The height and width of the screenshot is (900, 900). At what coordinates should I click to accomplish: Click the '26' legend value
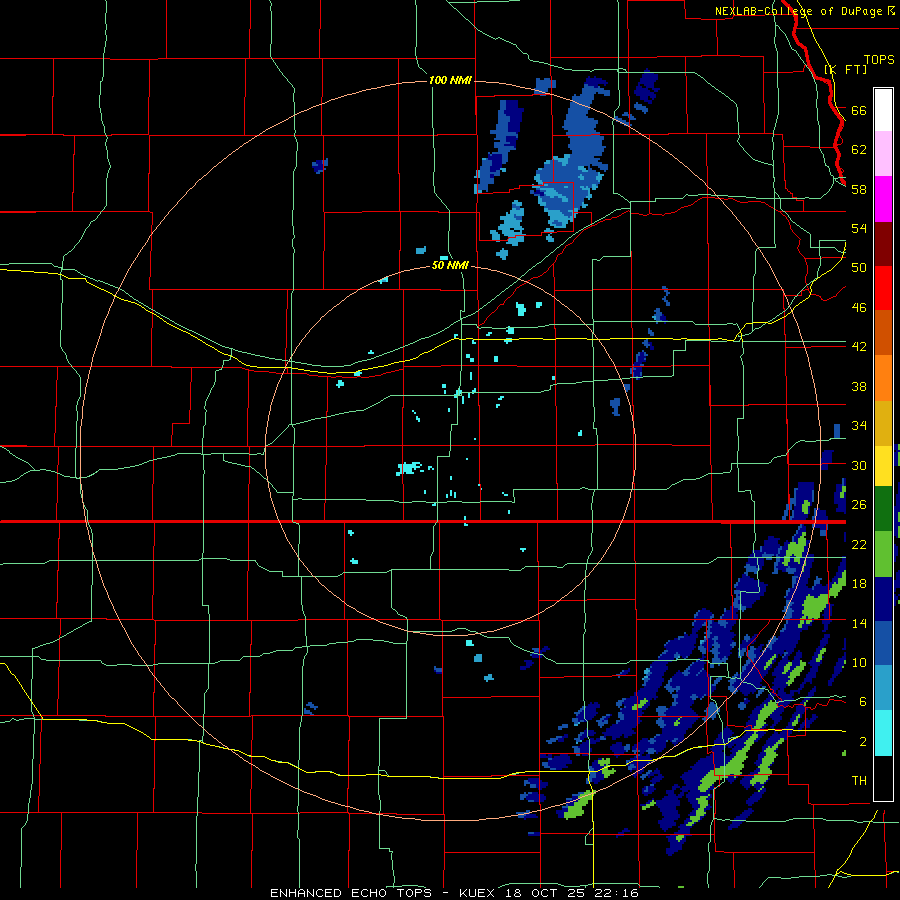(x=859, y=505)
